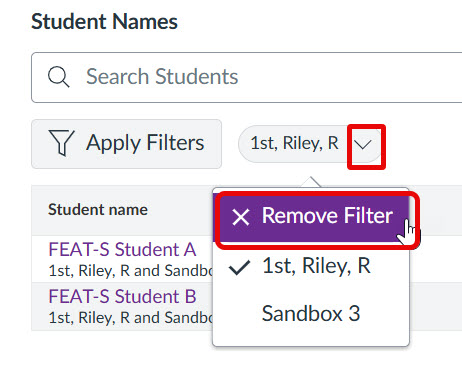This screenshot has width=462, height=379.
Task: Click section text under FEAT-S Student B
Action: 131,318
